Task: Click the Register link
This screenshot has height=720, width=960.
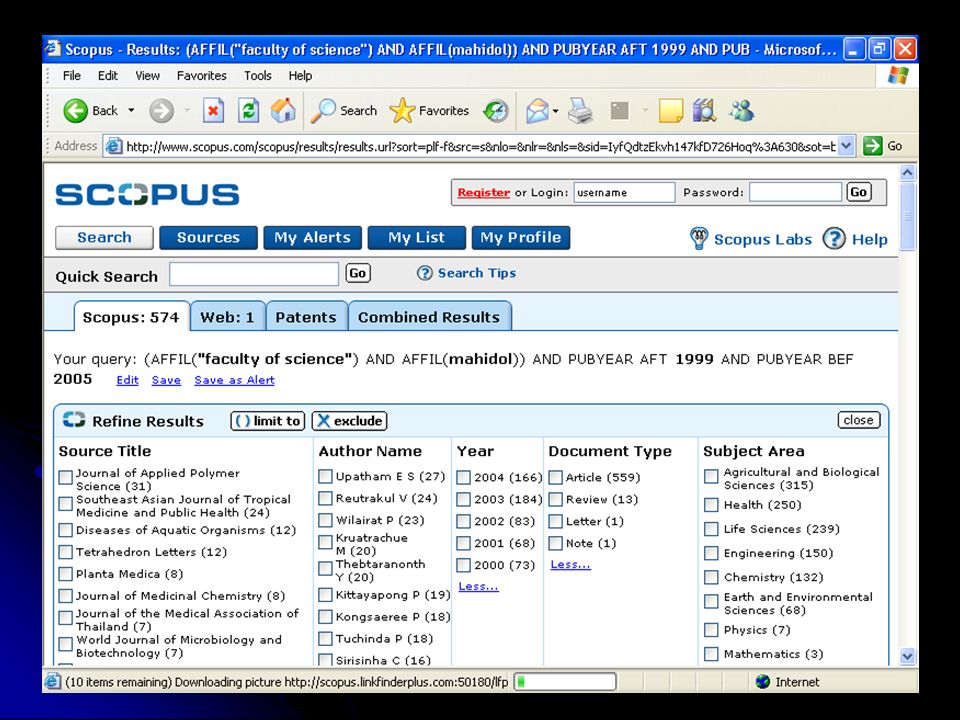Action: (x=484, y=192)
